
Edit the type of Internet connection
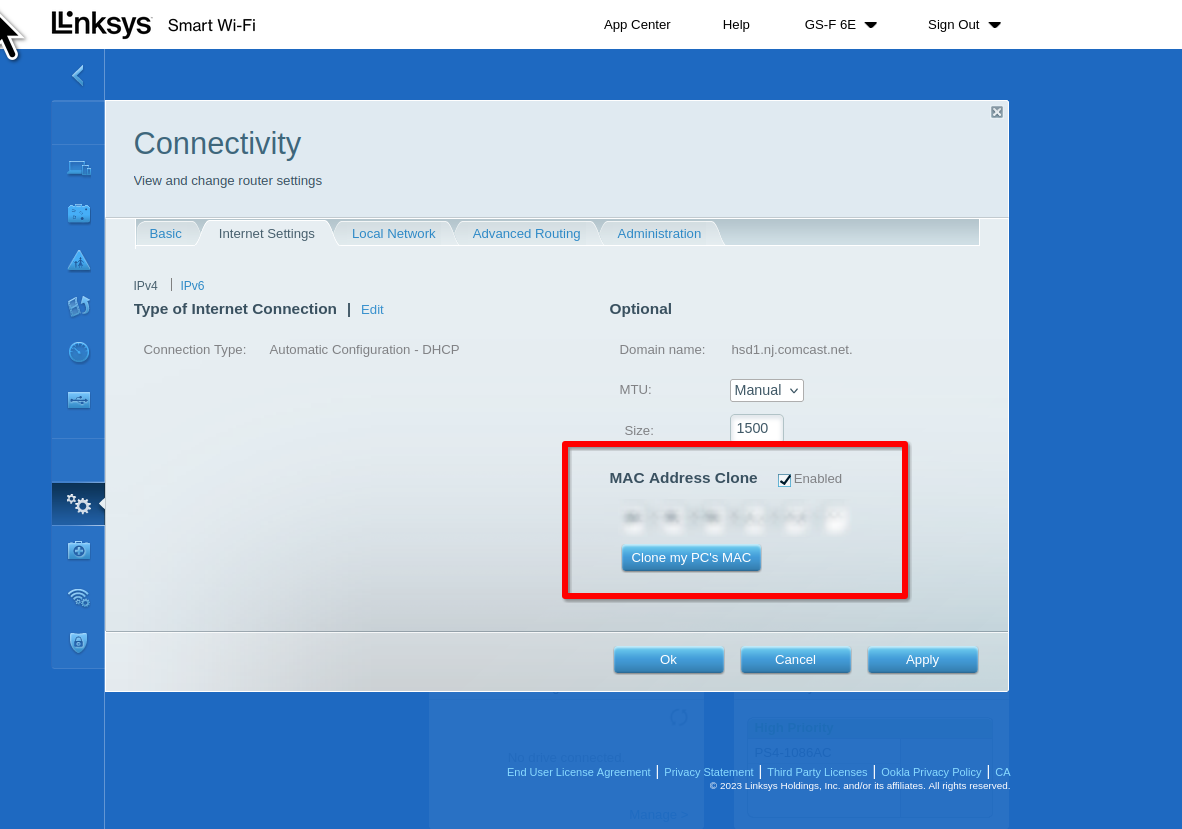pos(372,310)
